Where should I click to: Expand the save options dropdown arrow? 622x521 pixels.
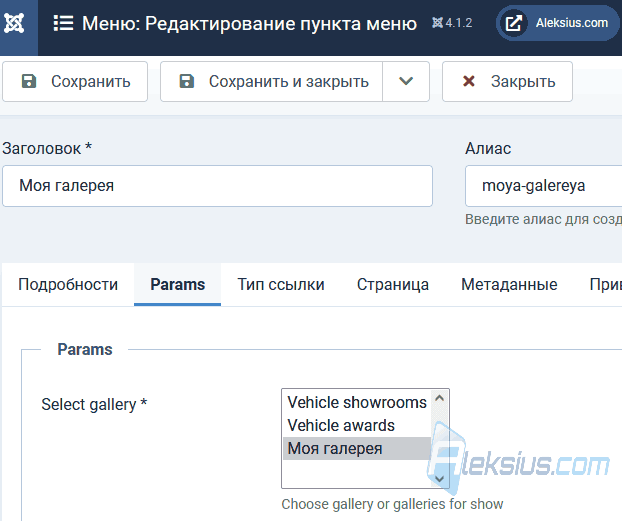406,82
